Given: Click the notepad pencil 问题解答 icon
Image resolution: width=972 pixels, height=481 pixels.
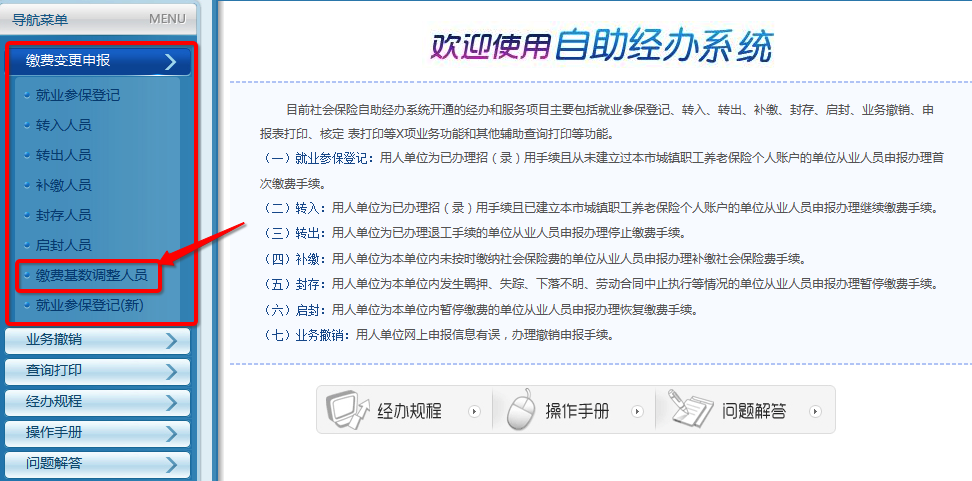Looking at the screenshot, I should pyautogui.click(x=689, y=408).
